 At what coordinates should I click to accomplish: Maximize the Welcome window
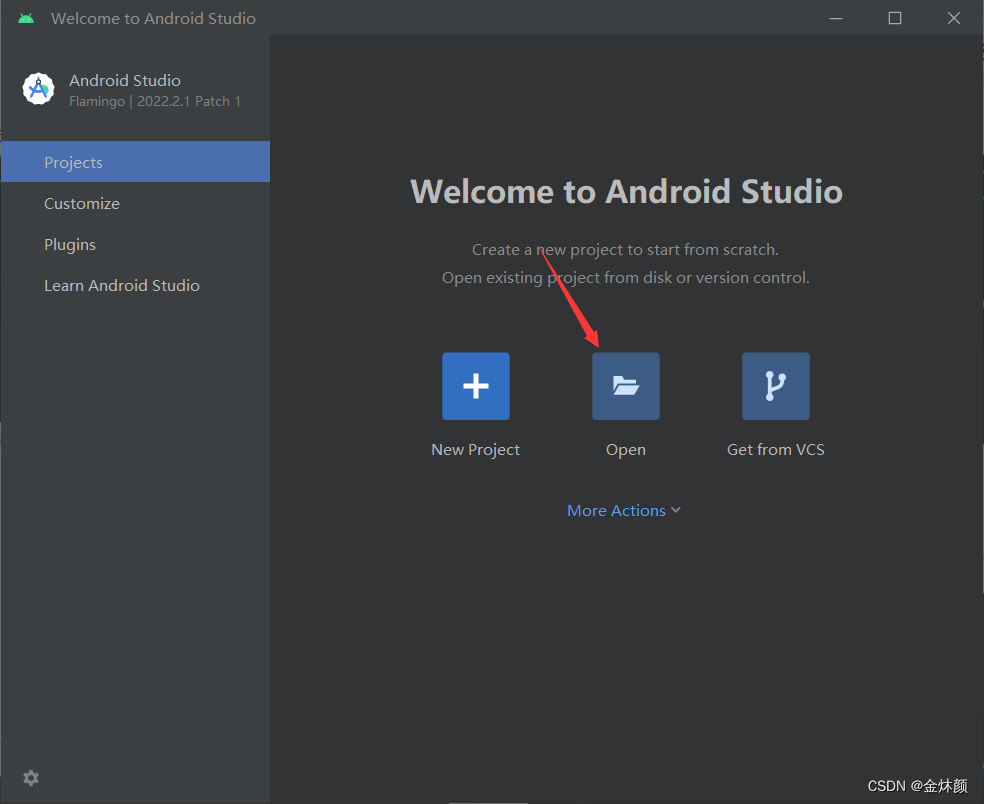(895, 18)
